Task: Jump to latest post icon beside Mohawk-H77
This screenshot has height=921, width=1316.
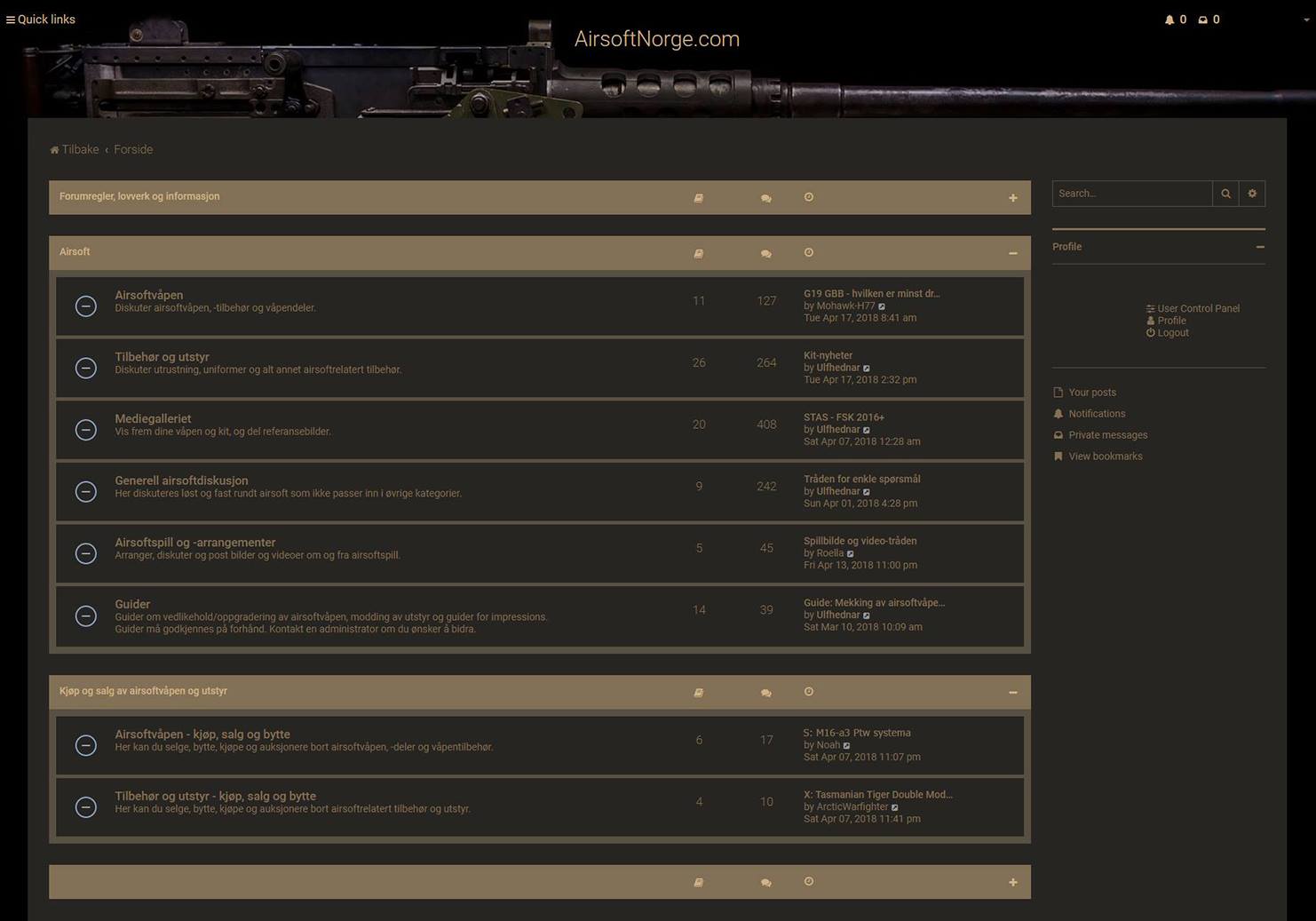Action: click(882, 306)
